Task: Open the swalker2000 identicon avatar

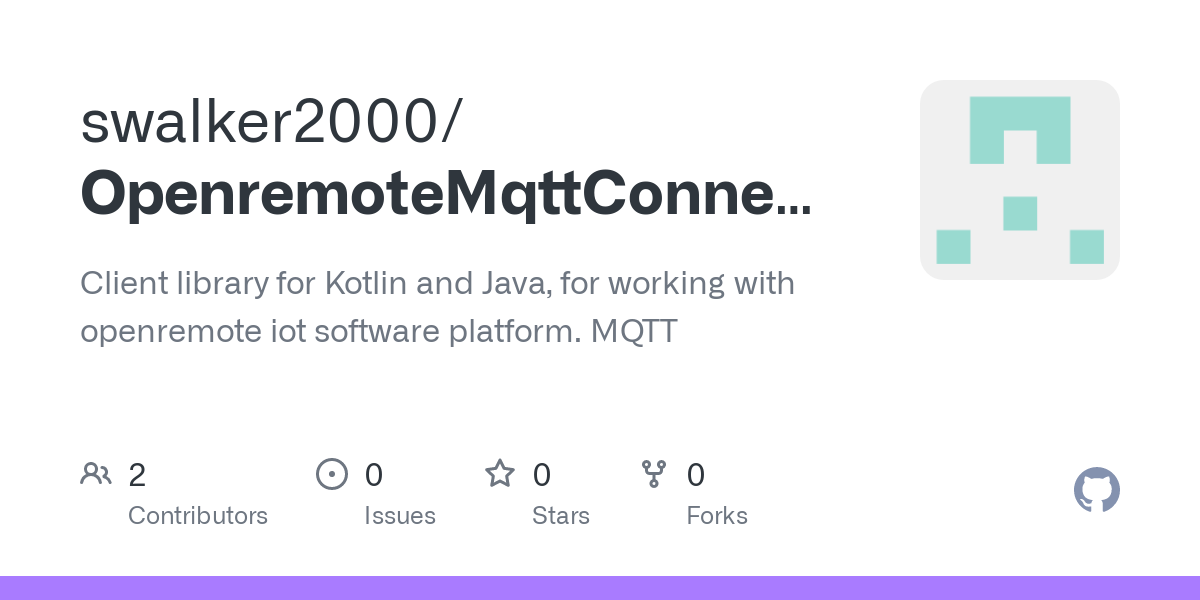Action: click(x=1019, y=180)
